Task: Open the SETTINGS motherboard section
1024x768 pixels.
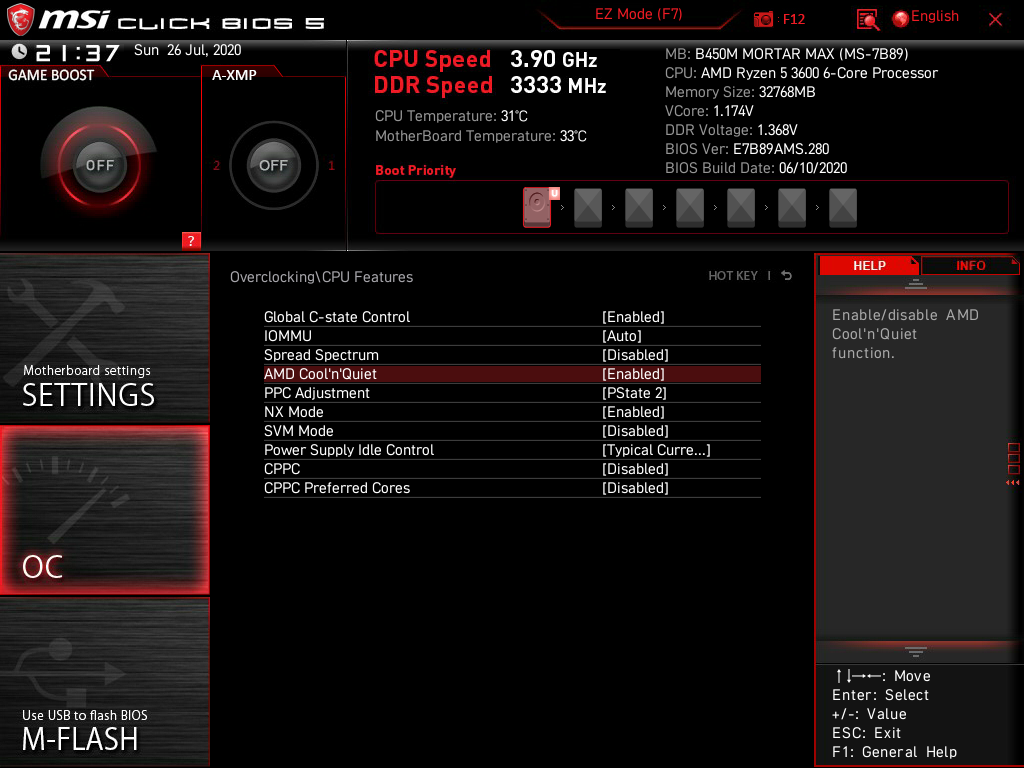Action: 104,338
